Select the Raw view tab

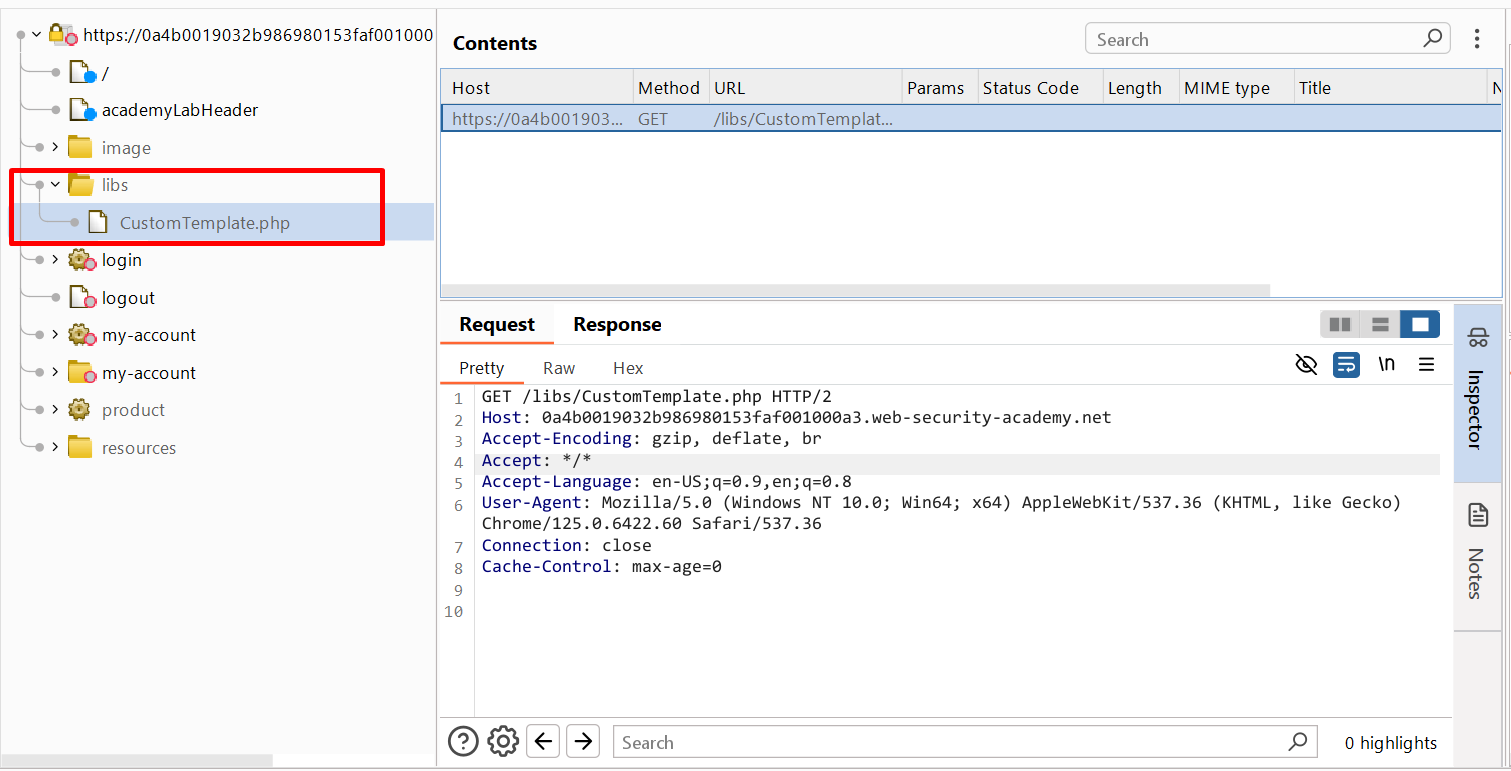pyautogui.click(x=559, y=368)
